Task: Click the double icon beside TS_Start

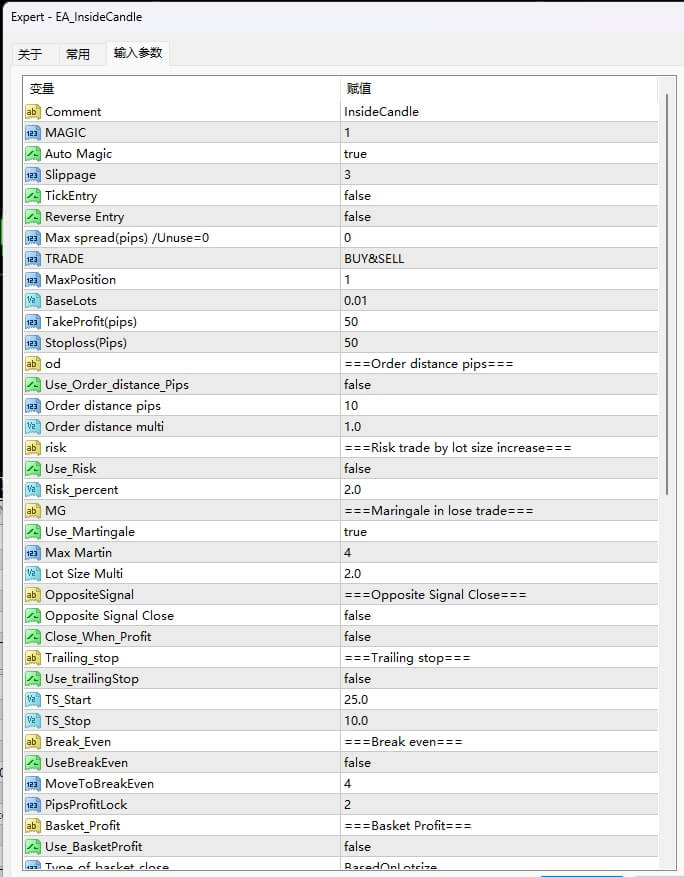Action: tap(32, 699)
